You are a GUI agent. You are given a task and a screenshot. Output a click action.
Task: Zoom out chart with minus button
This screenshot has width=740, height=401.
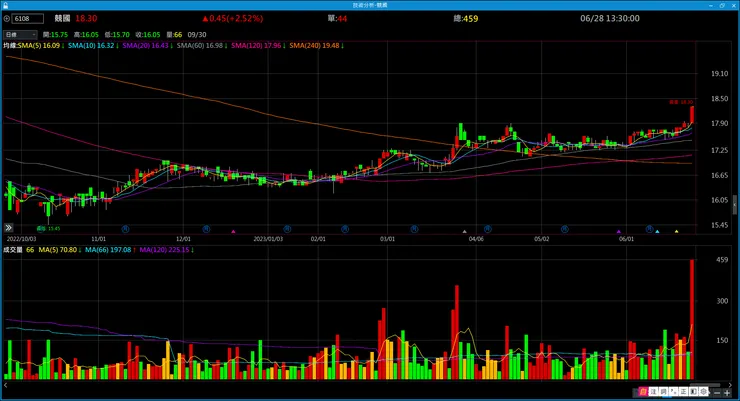[717, 393]
